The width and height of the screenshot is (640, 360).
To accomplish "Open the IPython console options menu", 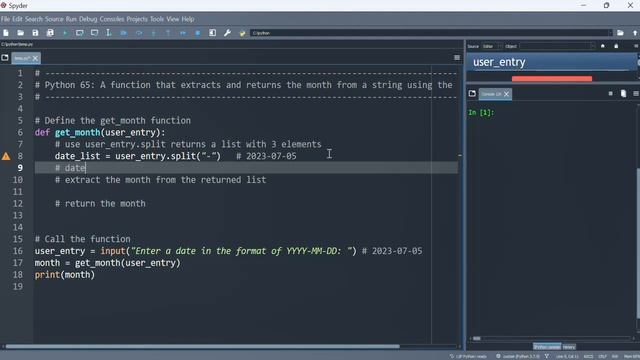I will tap(636, 94).
